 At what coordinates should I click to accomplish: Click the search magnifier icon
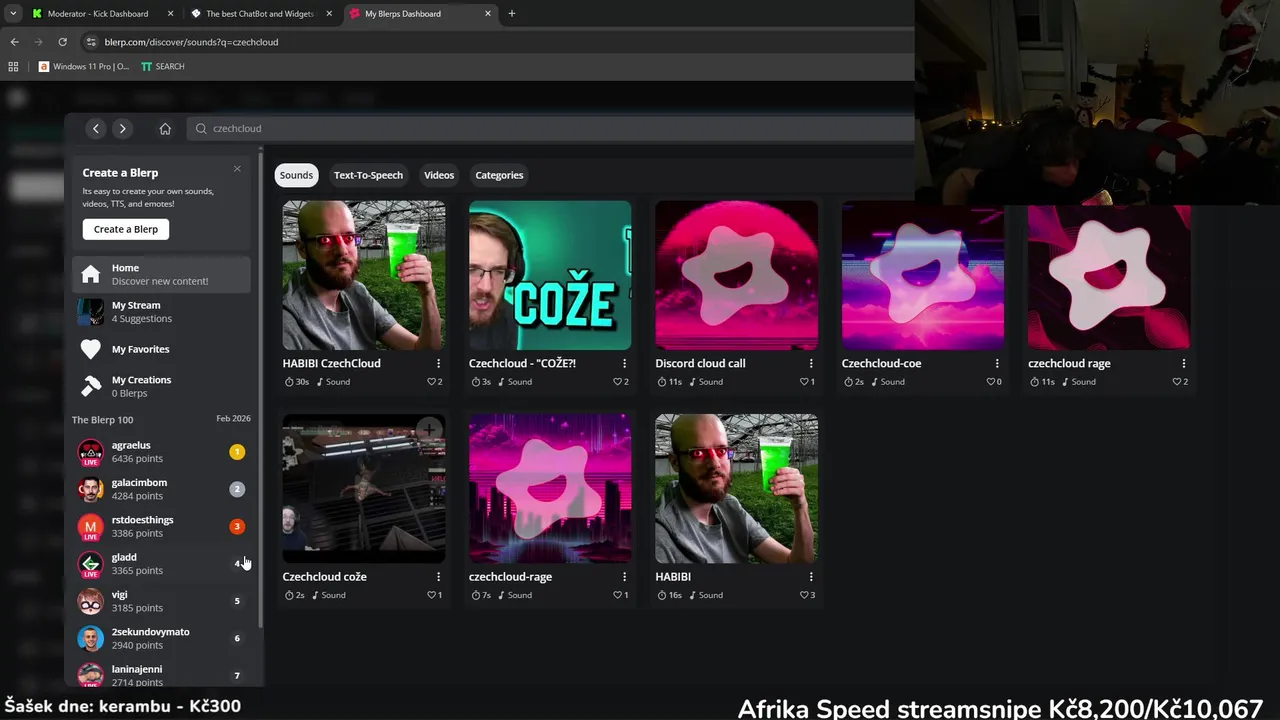tap(201, 128)
